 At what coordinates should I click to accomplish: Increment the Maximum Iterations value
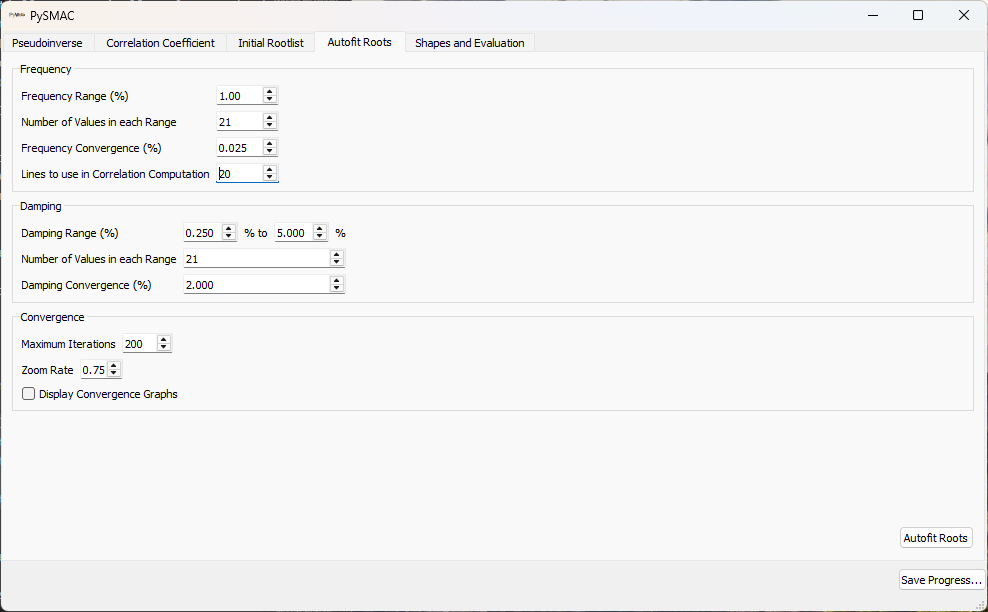(165, 340)
